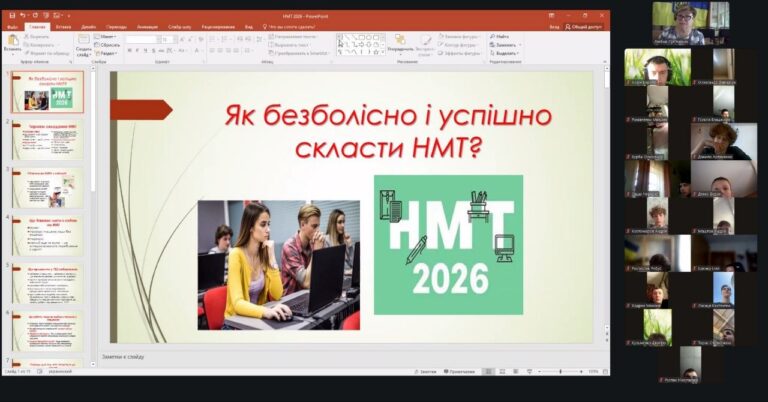The image size is (768, 402).
Task: Click the slide title 'Як безболісно і успішно'
Action: click(388, 117)
